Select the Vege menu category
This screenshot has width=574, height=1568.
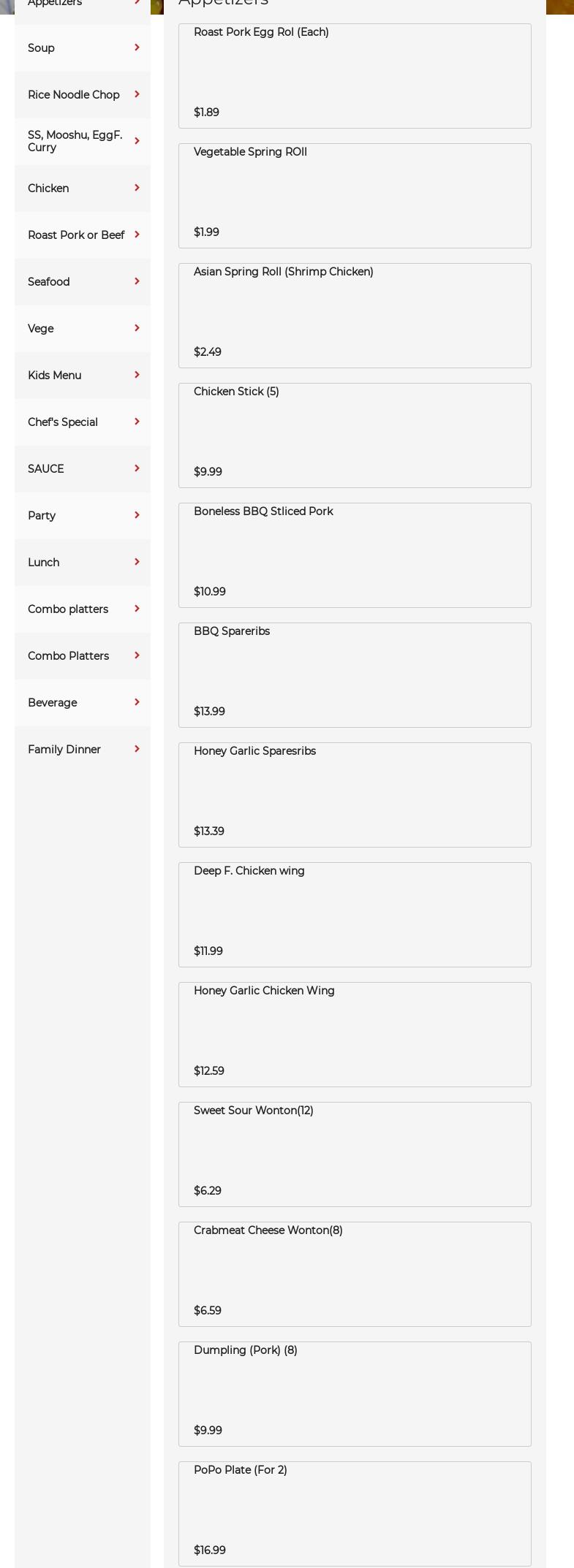(41, 329)
